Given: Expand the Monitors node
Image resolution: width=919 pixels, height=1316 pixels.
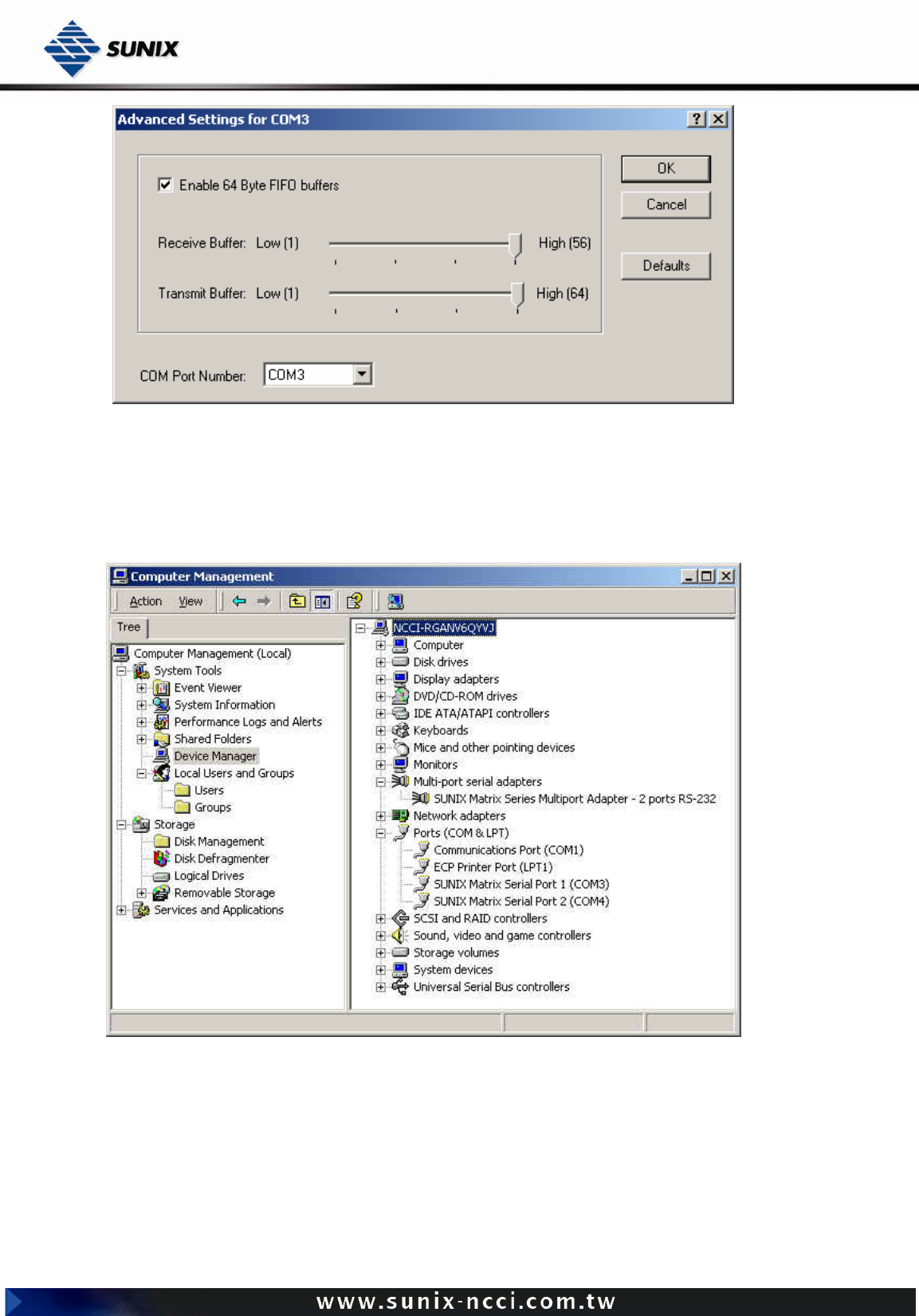Looking at the screenshot, I should 381,765.
